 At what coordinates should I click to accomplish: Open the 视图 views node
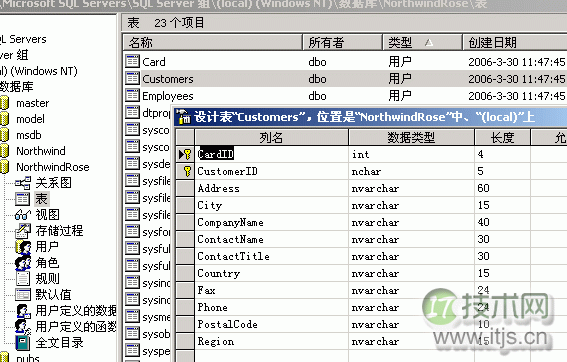click(47, 215)
